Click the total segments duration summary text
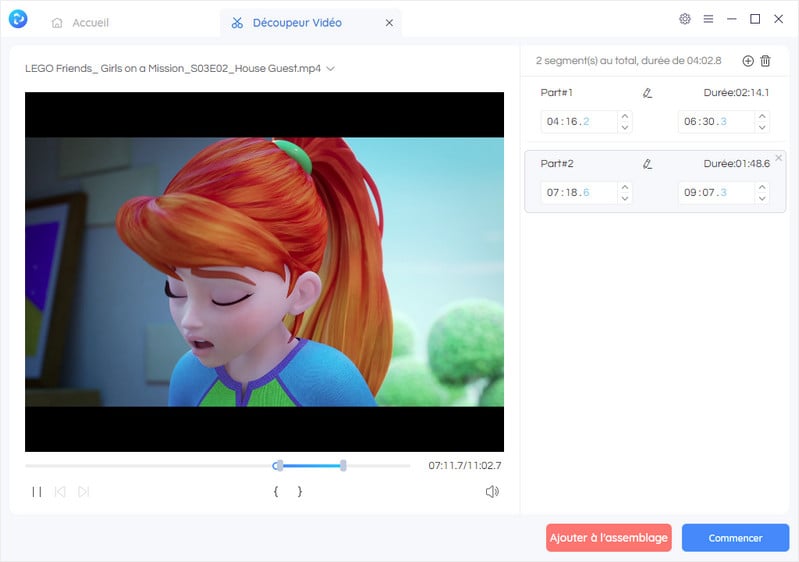This screenshot has height=562, width=799. 628,61
